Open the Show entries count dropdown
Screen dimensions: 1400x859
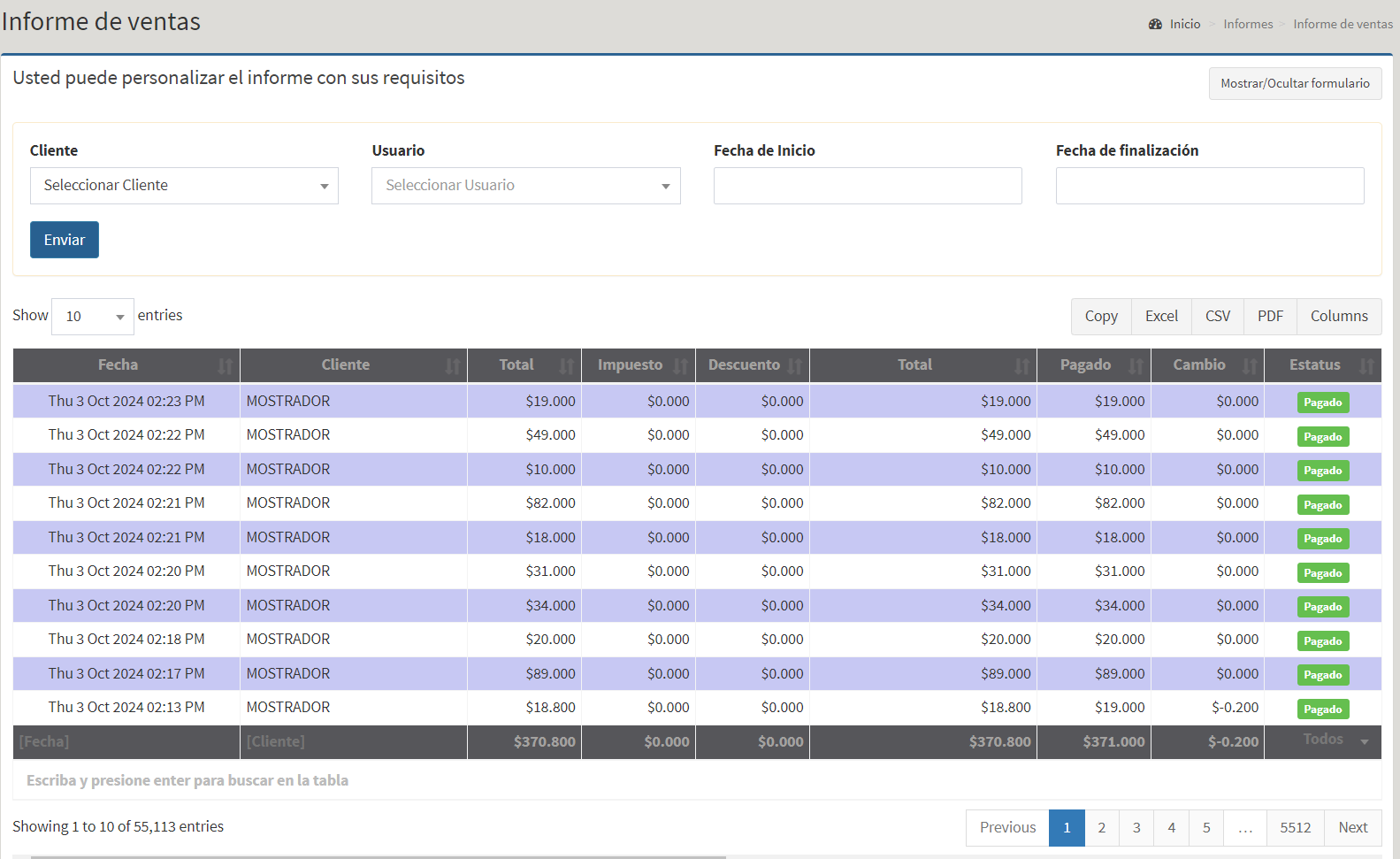click(93, 317)
